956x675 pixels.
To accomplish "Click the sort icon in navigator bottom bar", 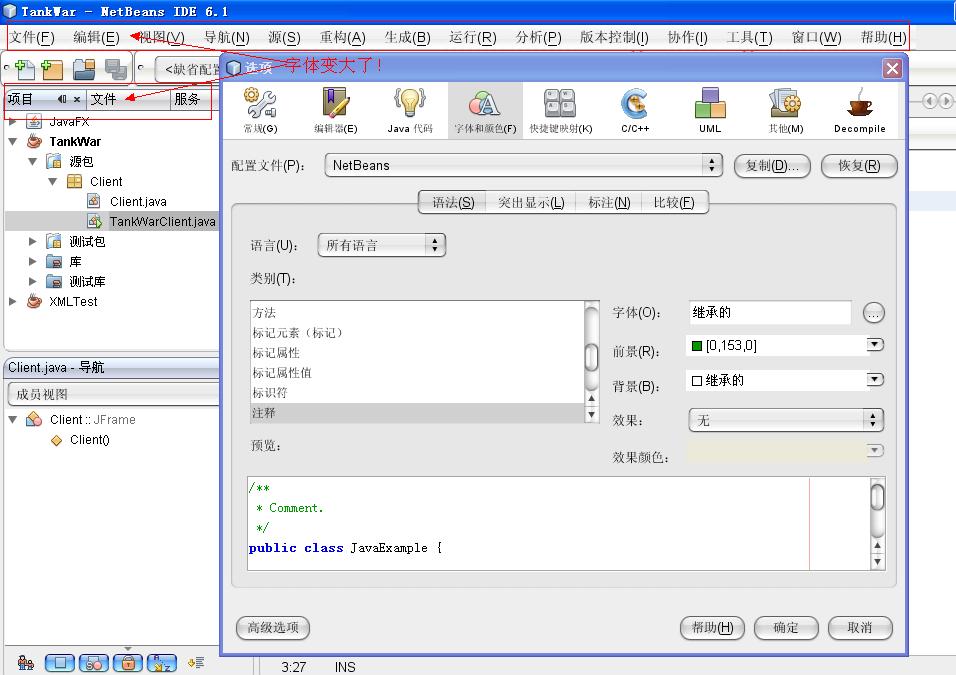I will [x=196, y=662].
